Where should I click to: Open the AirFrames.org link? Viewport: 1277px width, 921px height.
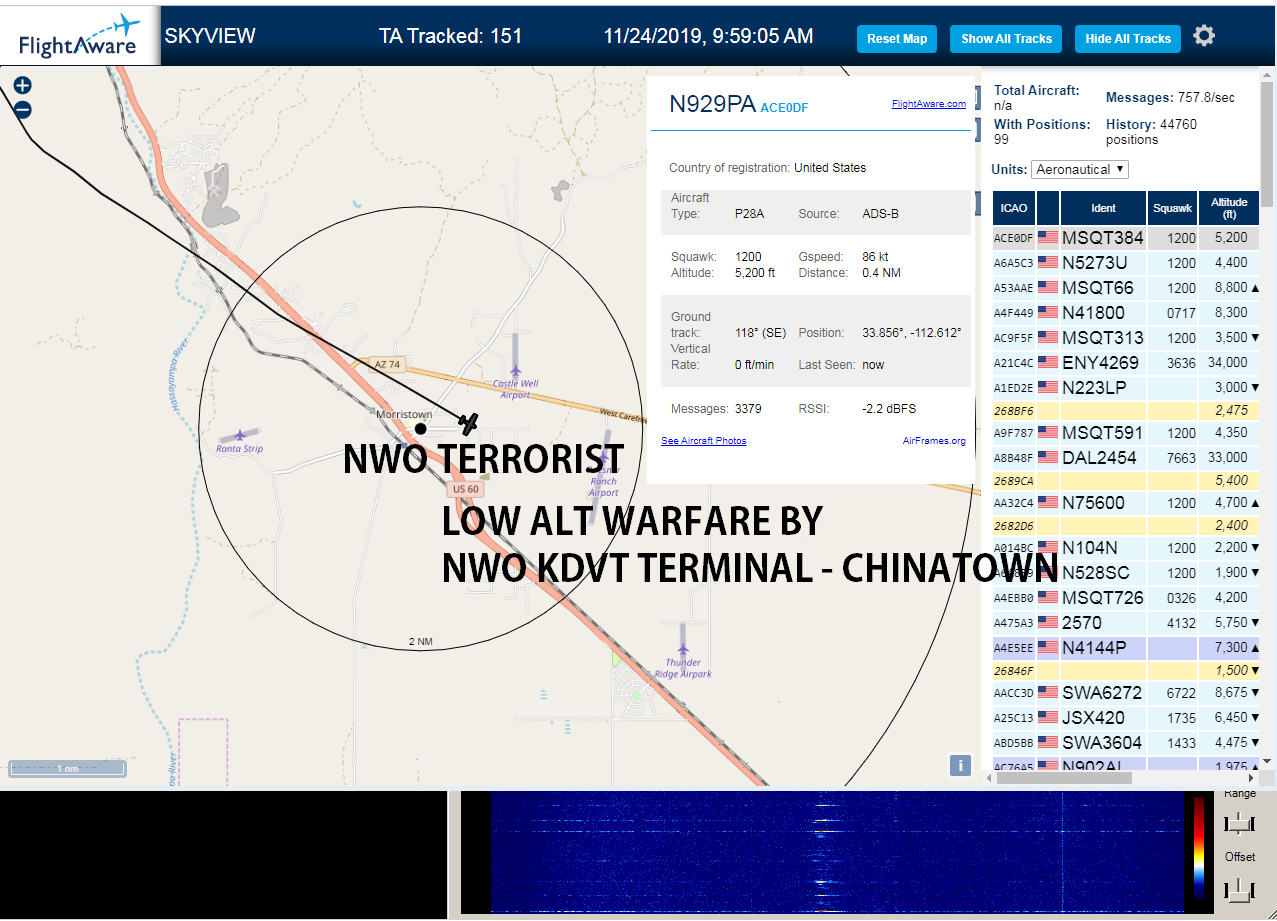(934, 440)
